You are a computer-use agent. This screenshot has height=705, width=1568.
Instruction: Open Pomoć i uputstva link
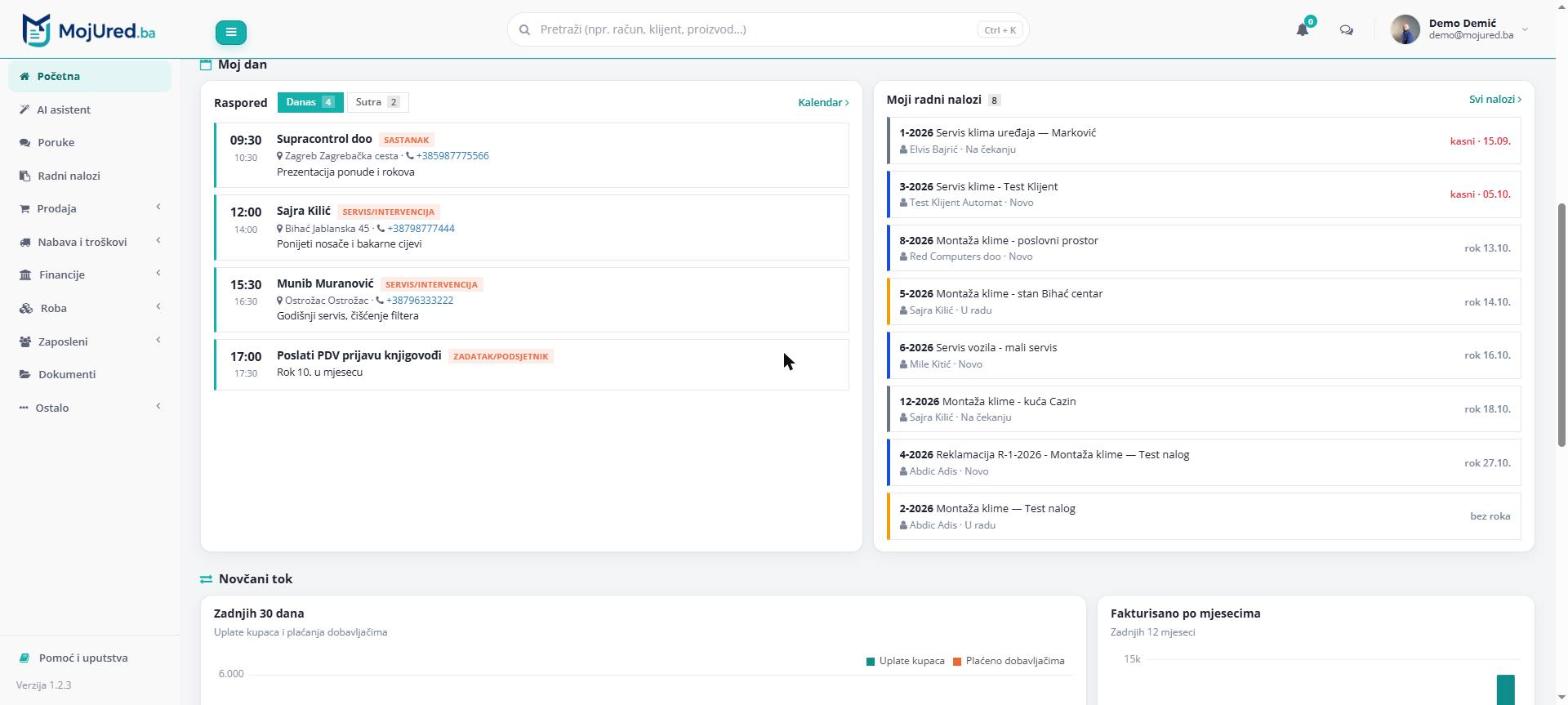[74, 658]
